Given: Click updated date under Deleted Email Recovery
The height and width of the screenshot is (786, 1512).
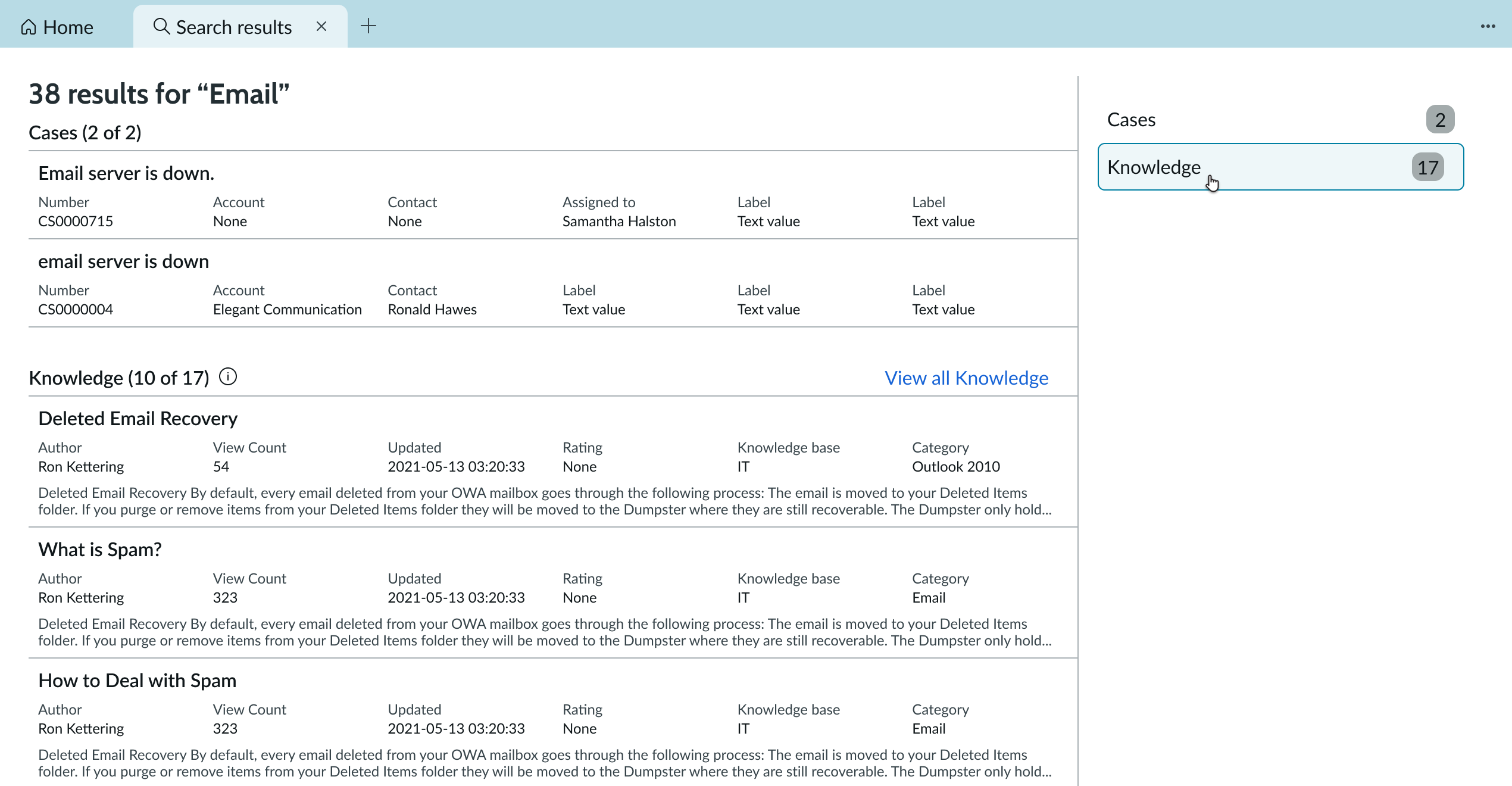Looking at the screenshot, I should tap(456, 467).
